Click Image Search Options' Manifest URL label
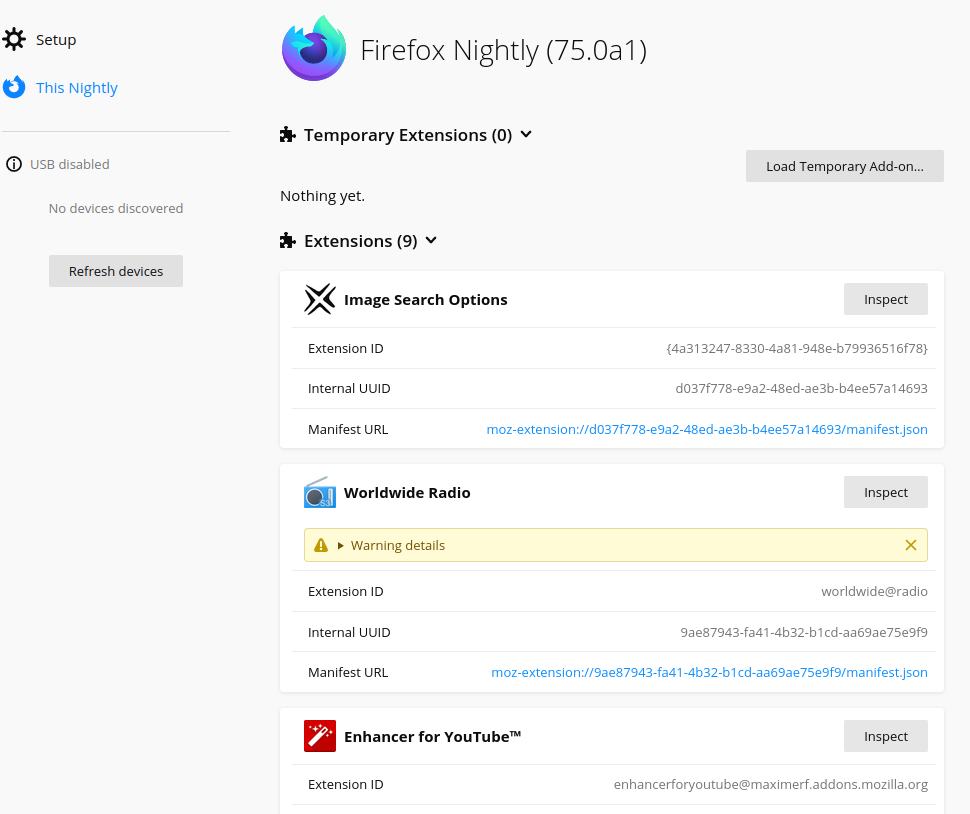Viewport: 970px width, 814px height. 348,429
